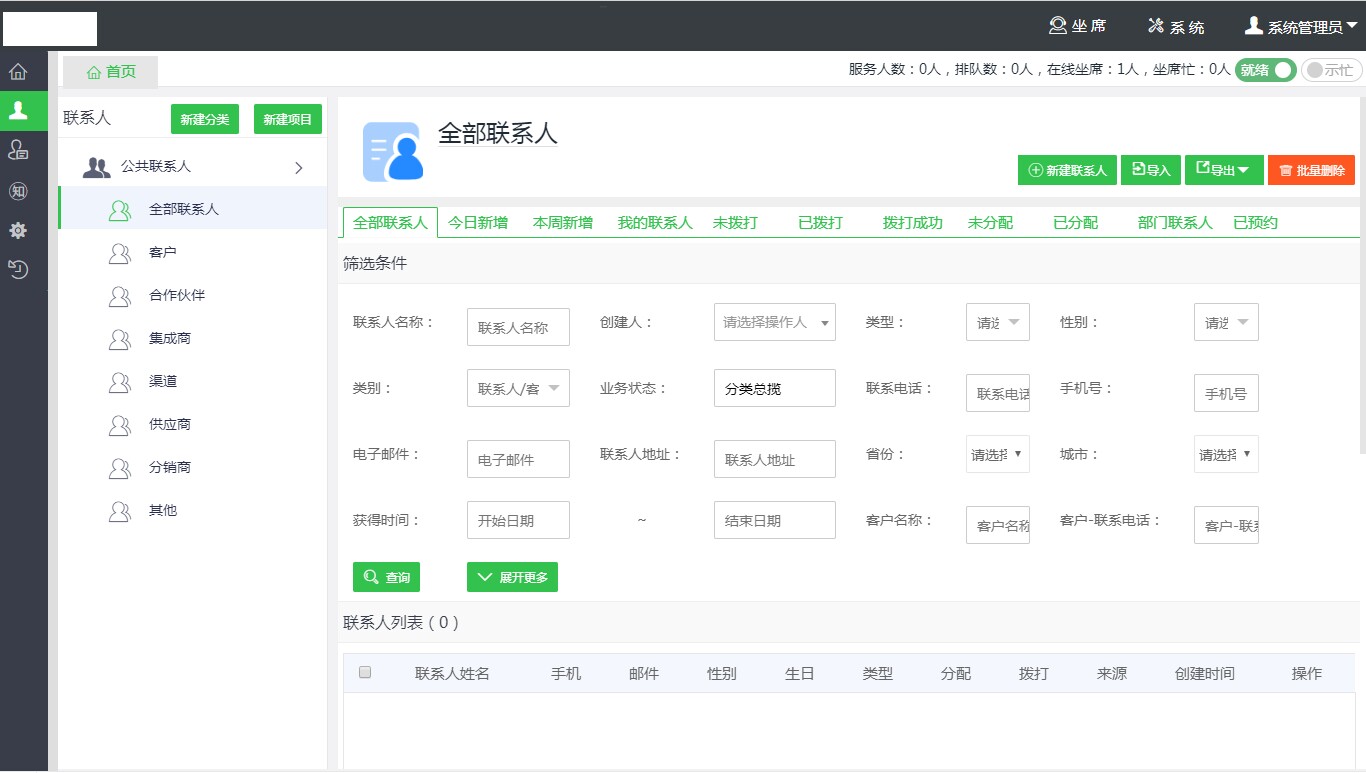The image size is (1366, 773).
Task: Enable the 示忙 busy toggle
Action: 1333,70
